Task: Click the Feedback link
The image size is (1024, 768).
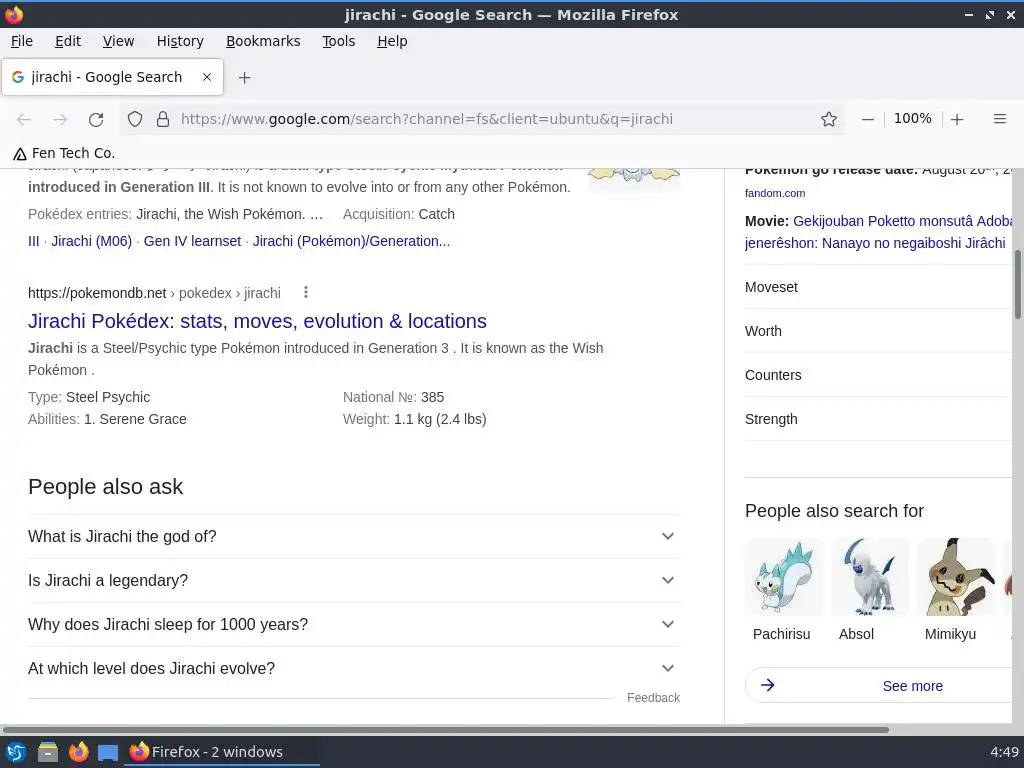Action: [653, 697]
